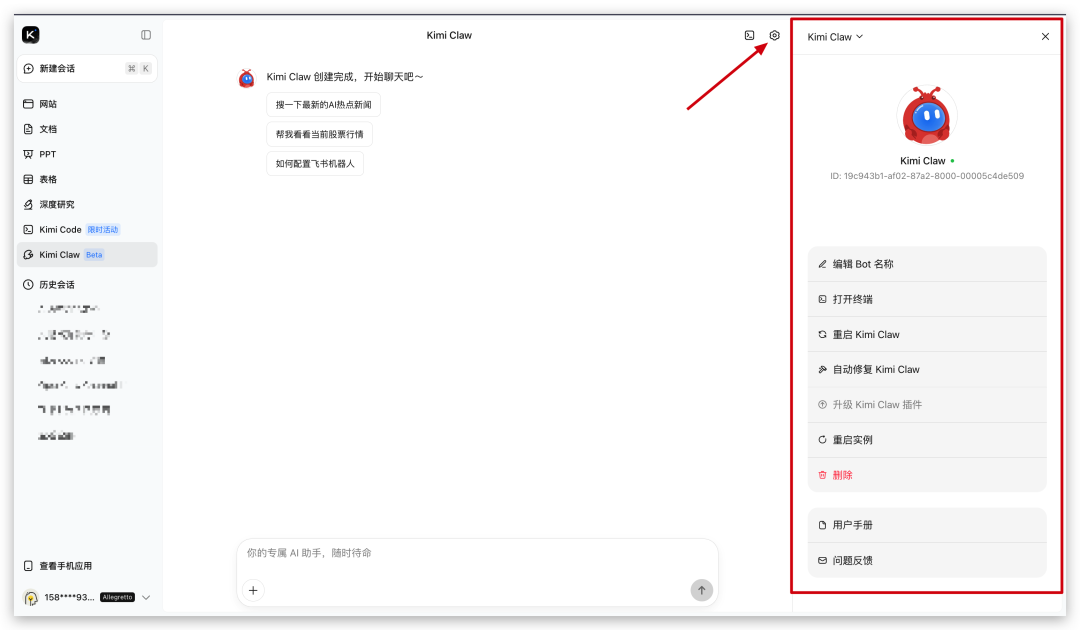
Task: Click the red 删除 option
Action: coord(842,475)
